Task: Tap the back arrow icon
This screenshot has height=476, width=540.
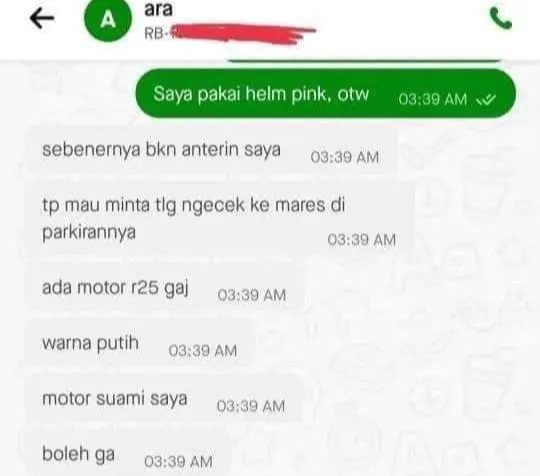Action: pos(42,18)
